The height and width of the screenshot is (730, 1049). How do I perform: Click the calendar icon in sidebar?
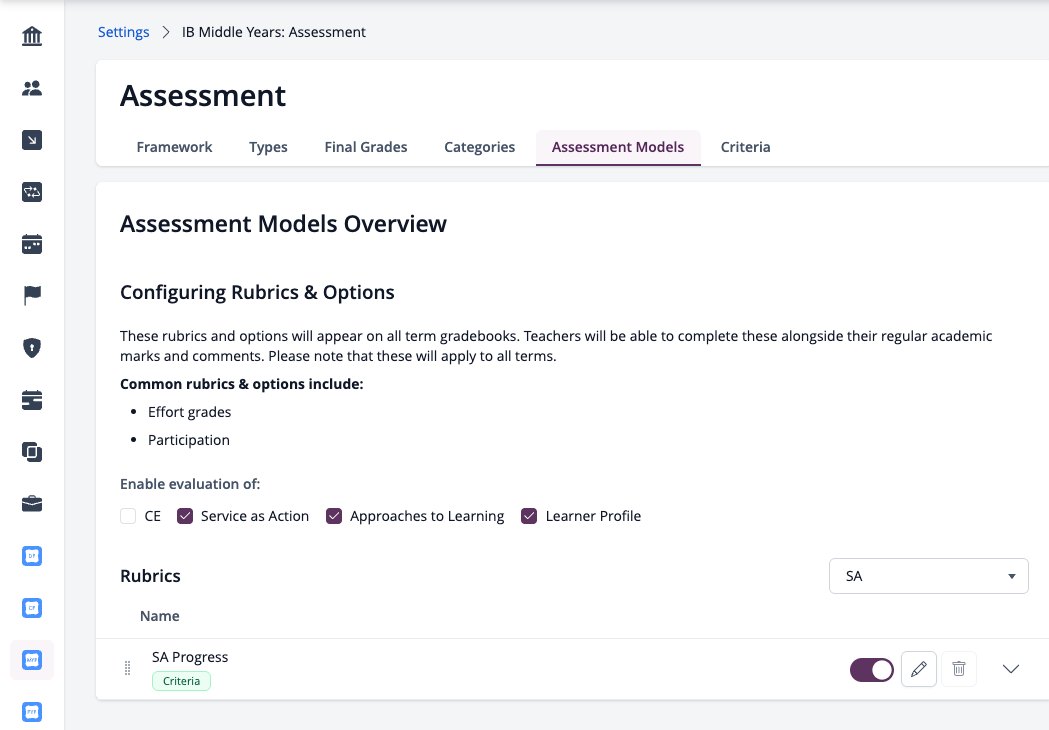[31, 244]
